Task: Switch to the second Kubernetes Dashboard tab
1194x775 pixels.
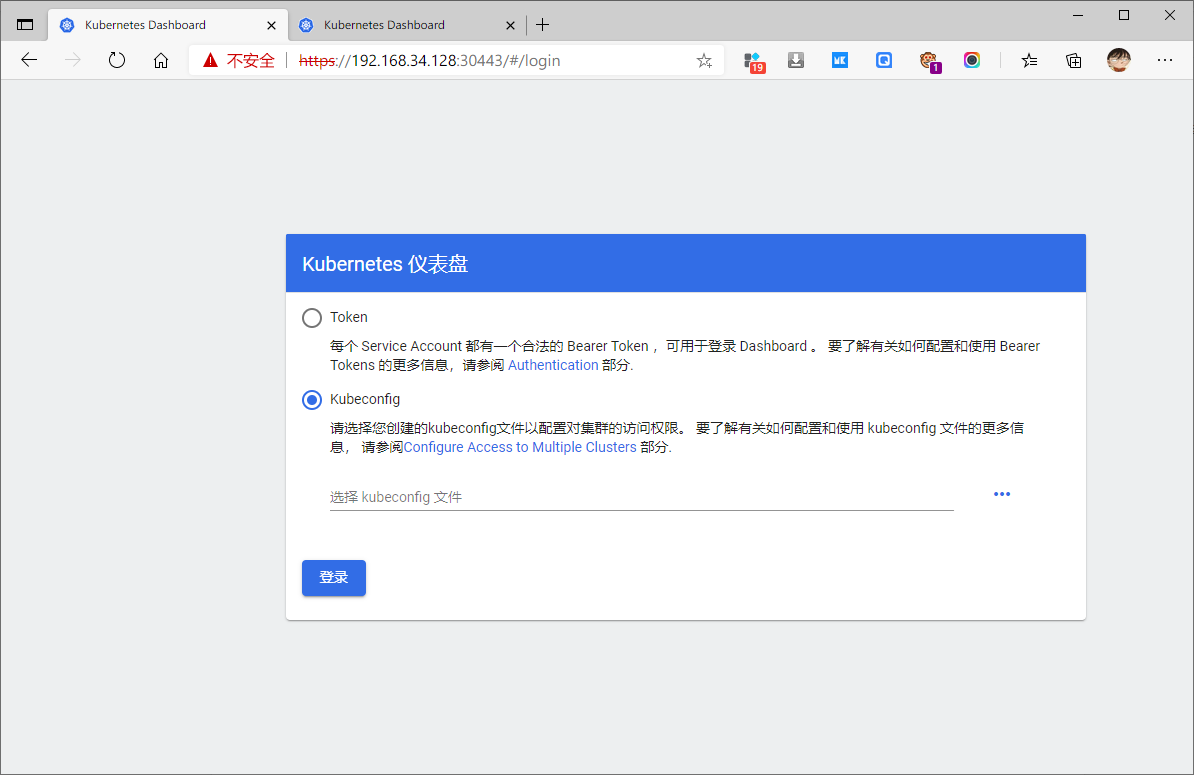Action: coord(407,25)
